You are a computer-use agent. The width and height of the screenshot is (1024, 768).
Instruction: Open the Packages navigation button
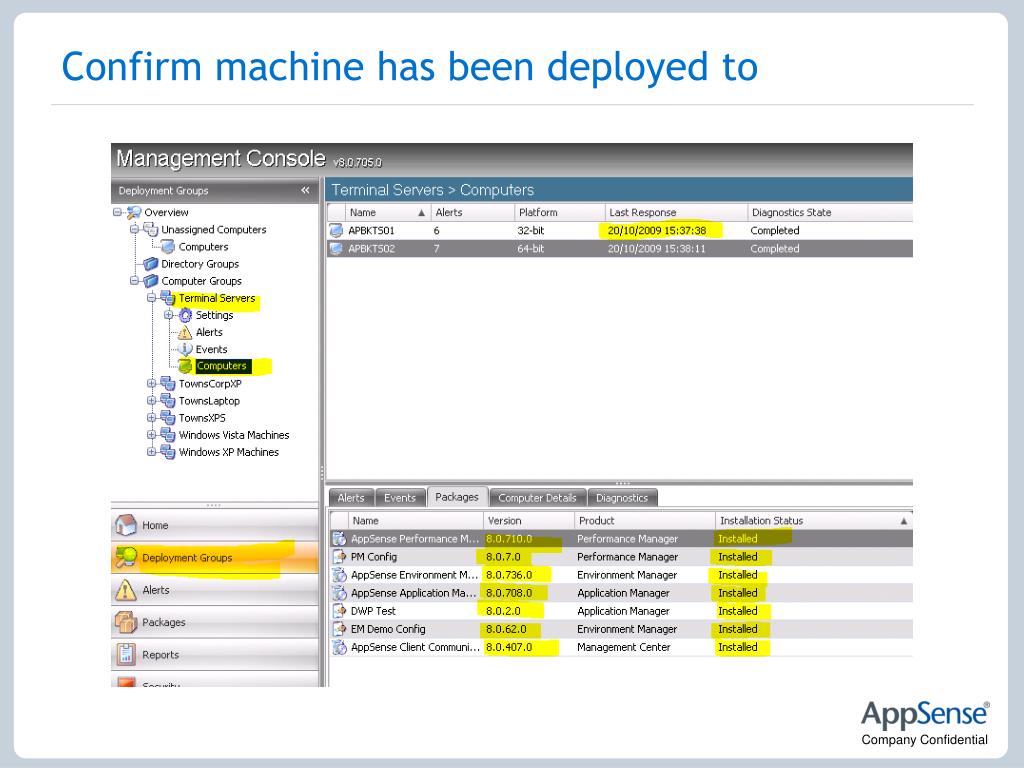(x=214, y=622)
